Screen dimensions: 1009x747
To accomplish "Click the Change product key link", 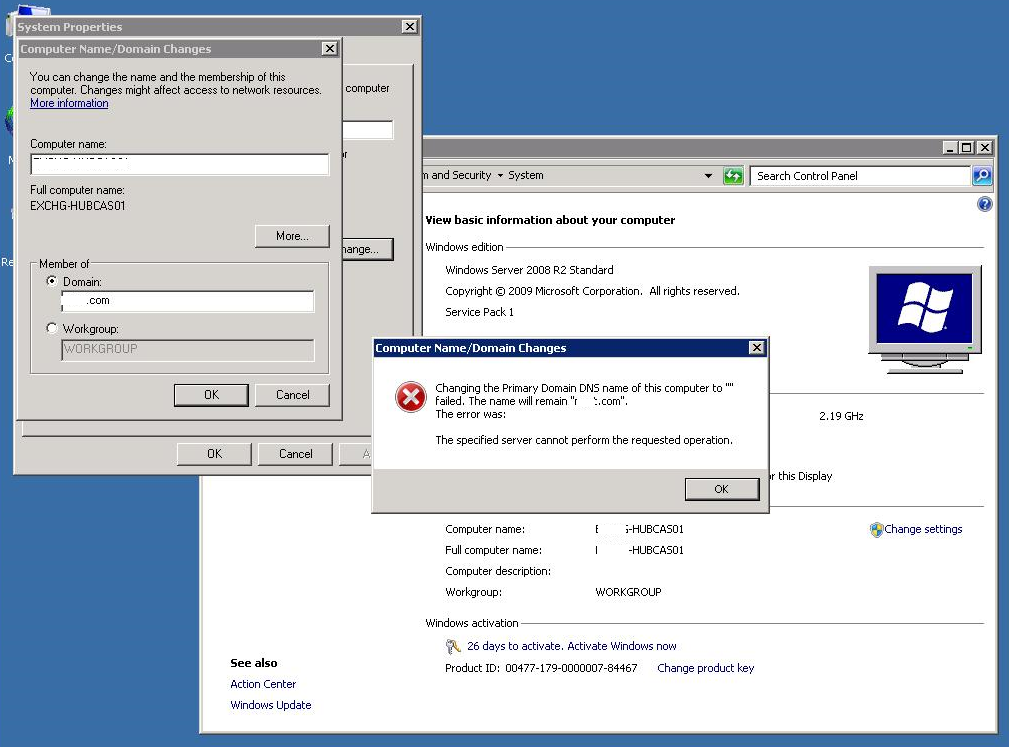I will [x=705, y=668].
